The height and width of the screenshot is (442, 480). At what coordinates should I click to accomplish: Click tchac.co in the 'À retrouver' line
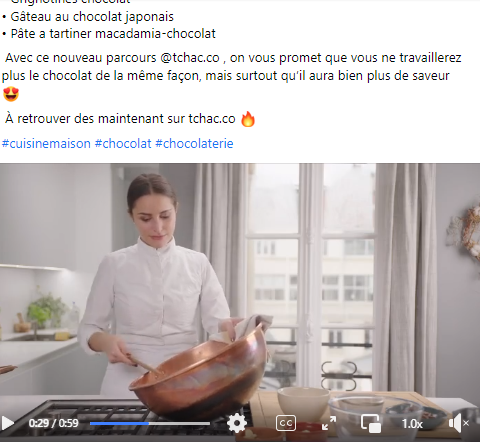pos(212,119)
